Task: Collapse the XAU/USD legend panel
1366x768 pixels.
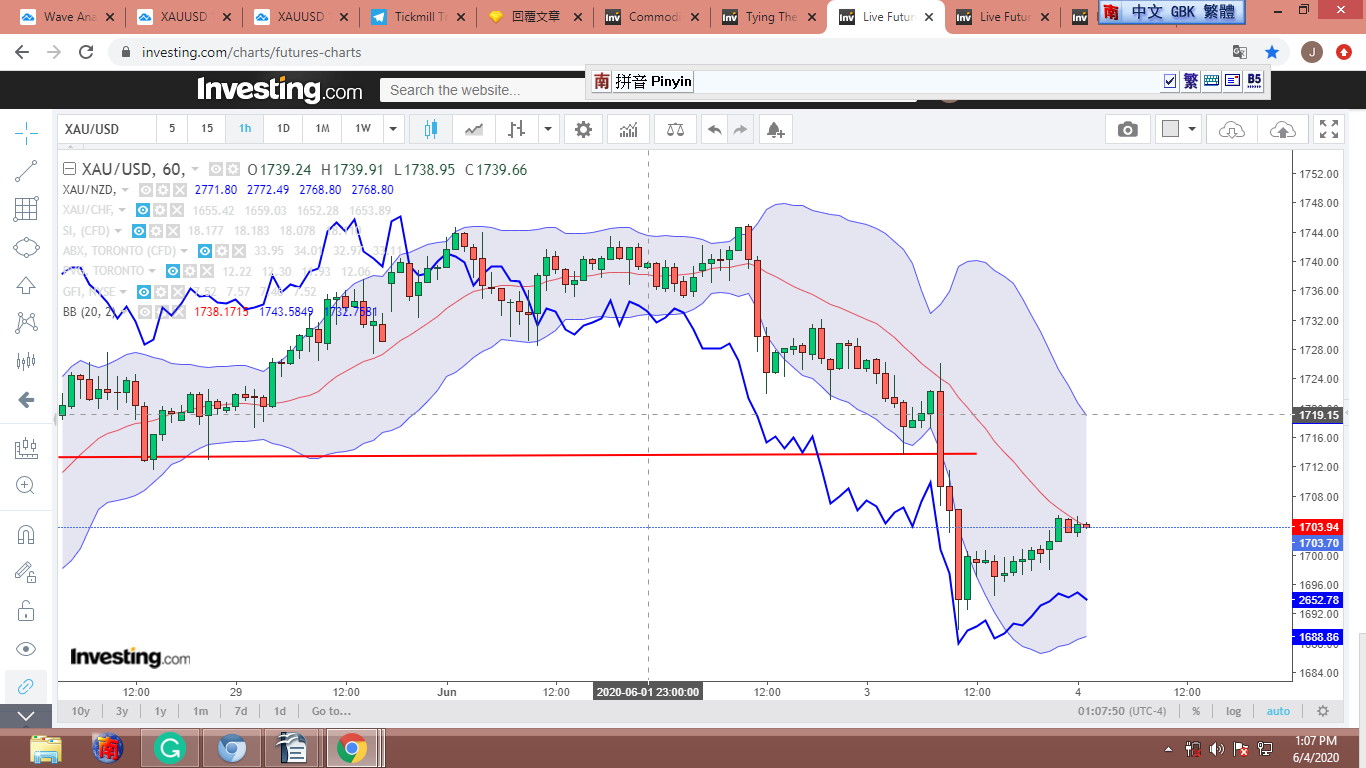Action: pos(69,169)
